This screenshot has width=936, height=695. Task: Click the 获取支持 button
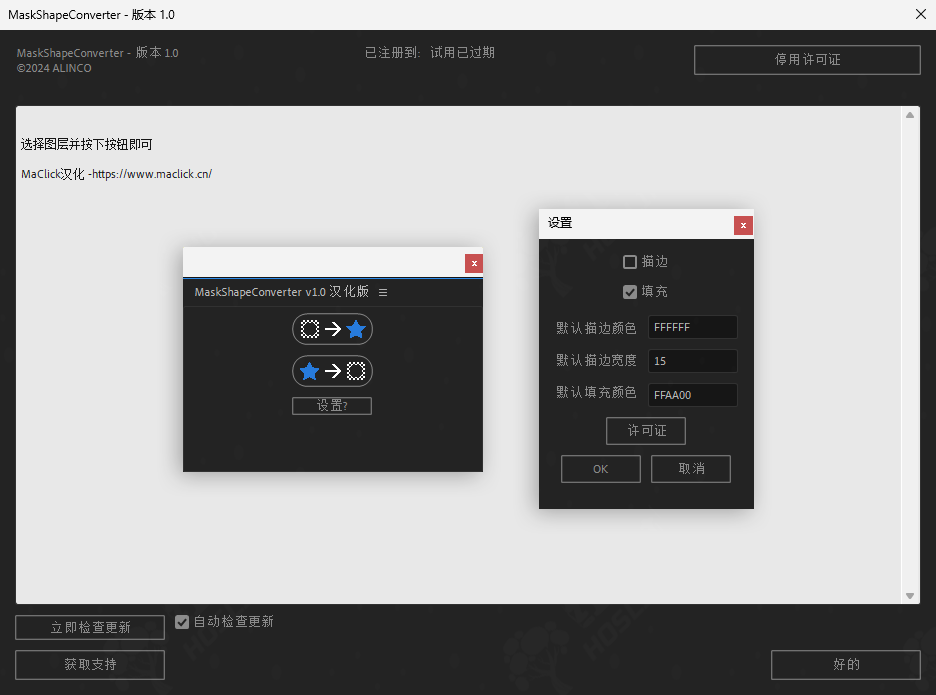tap(90, 665)
